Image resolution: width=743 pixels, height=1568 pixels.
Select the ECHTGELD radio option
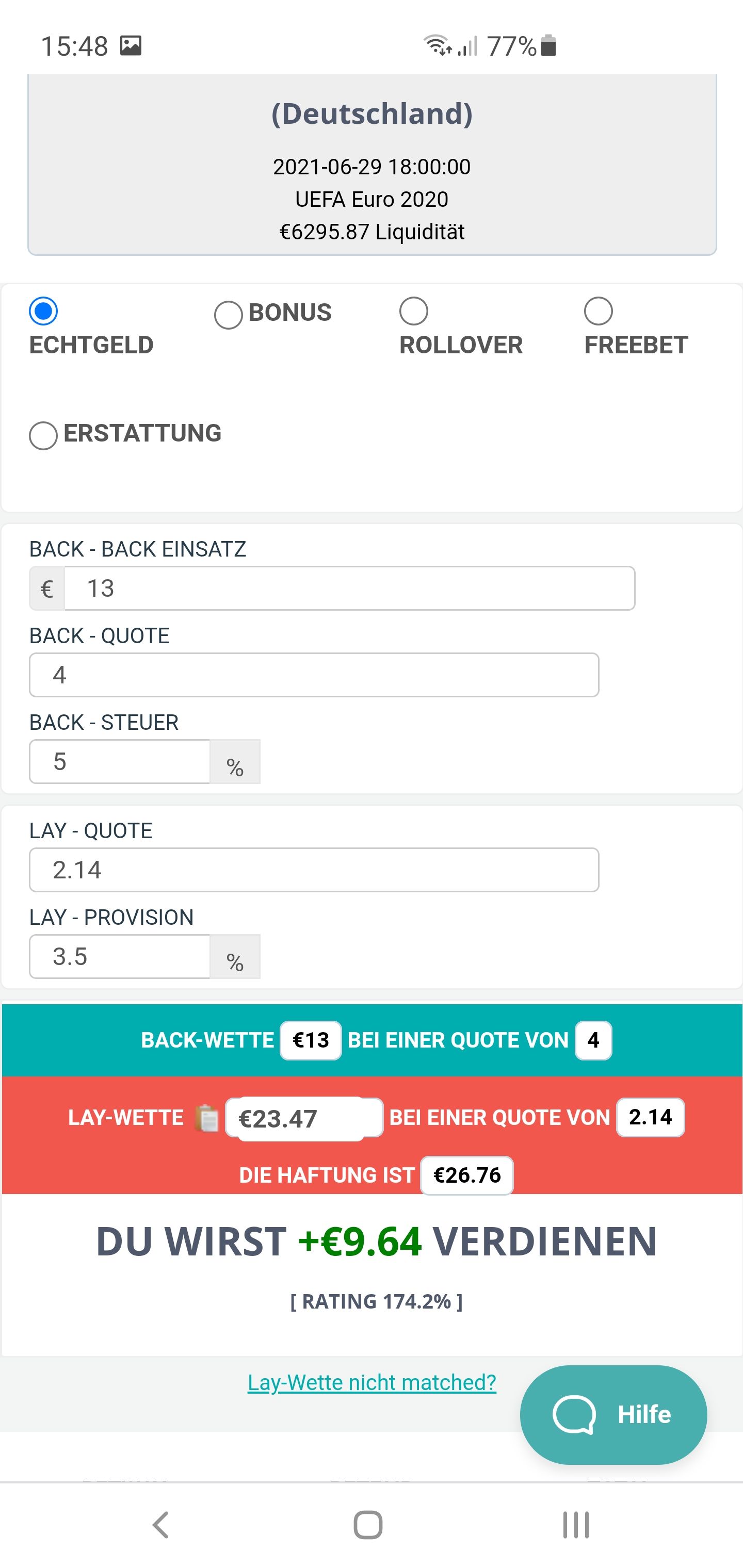[x=43, y=311]
